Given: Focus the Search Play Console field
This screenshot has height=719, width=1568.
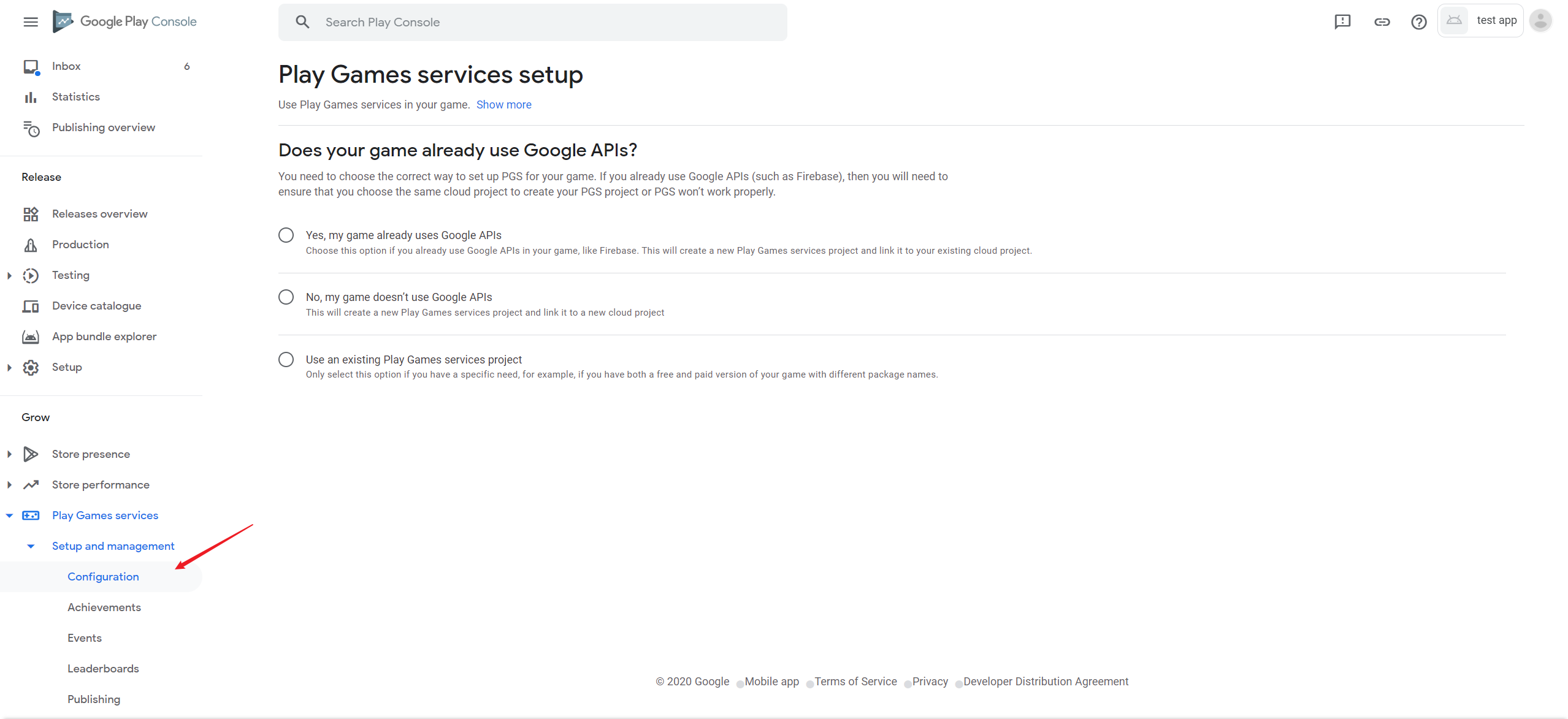Looking at the screenshot, I should tap(532, 22).
